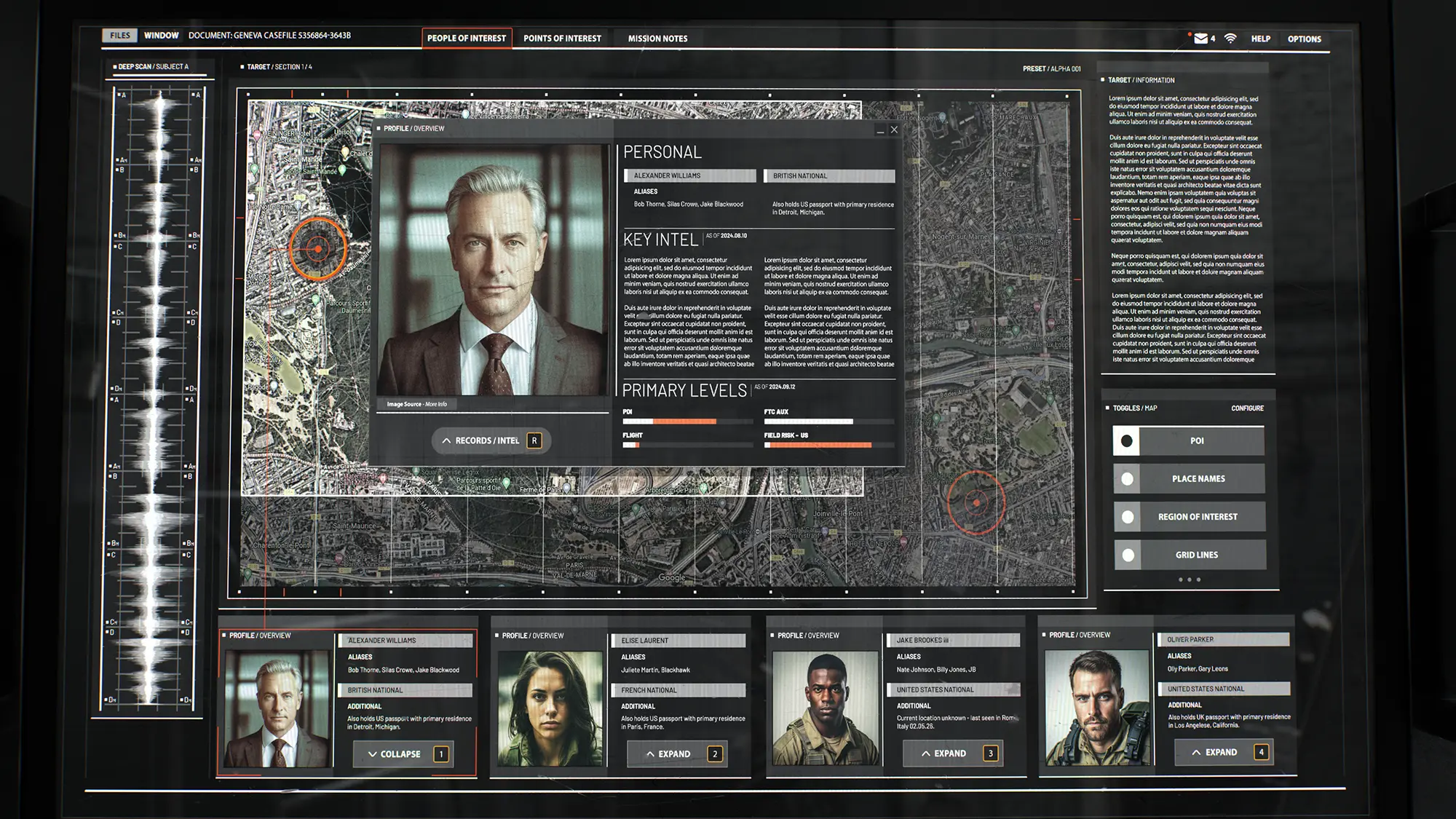Select Oliver Parker portrait thumbnail
Viewport: 1456px width, 819px height.
(x=1098, y=708)
